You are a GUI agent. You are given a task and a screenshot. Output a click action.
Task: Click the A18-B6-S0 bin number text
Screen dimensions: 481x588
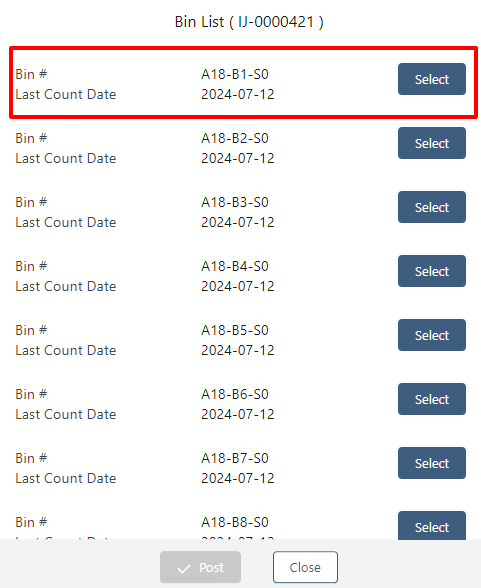tap(235, 394)
